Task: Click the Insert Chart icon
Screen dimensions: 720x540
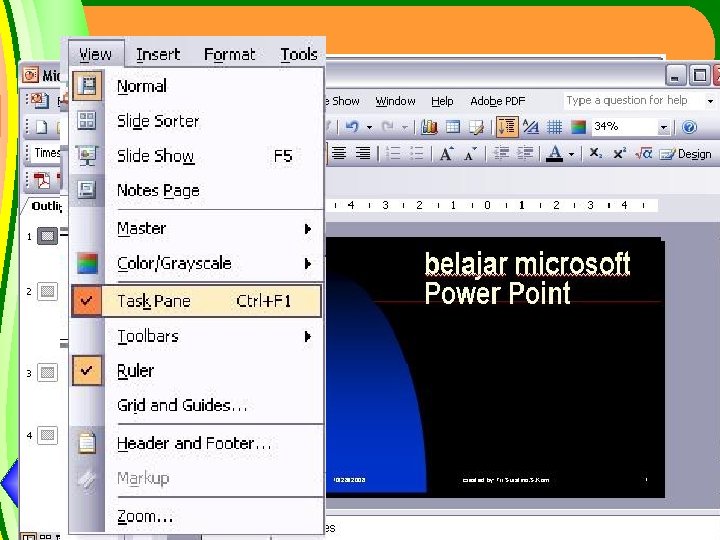Action: (x=429, y=127)
